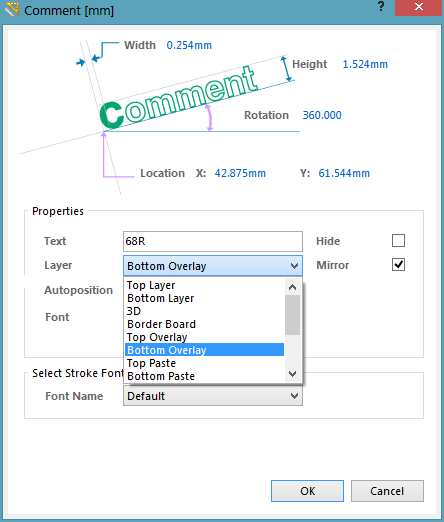Pick highlighted Bottom Overlay list entry

pos(204,350)
